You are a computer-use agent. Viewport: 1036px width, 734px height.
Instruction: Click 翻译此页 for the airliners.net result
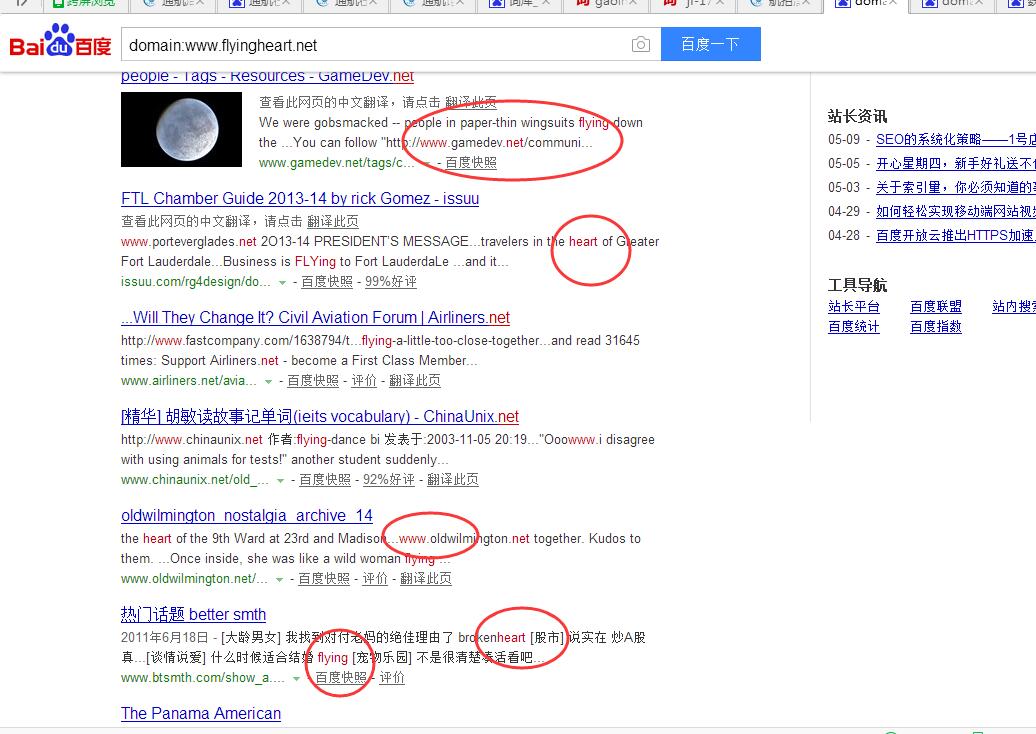coord(414,381)
